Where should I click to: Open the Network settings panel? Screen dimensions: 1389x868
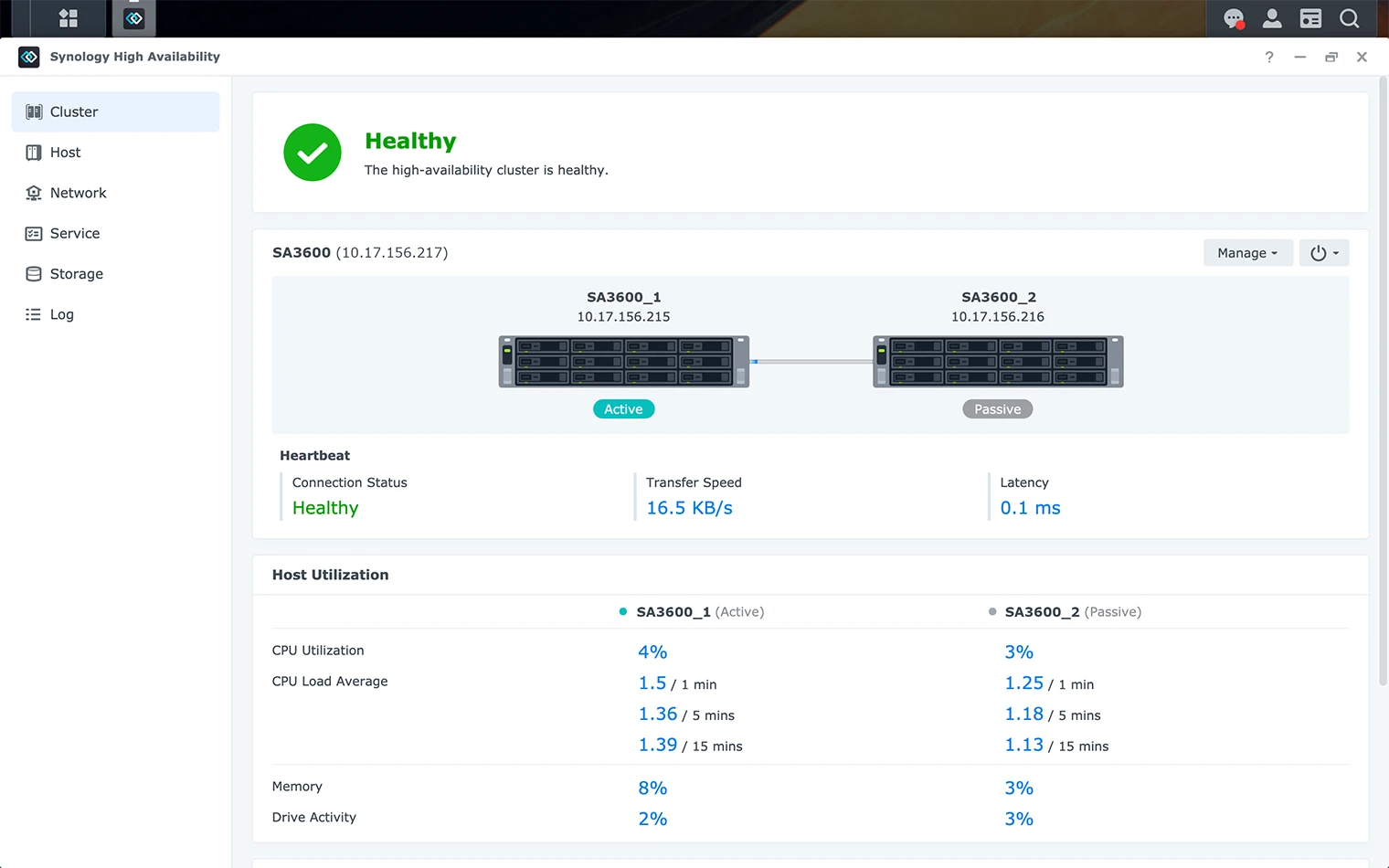pyautogui.click(x=34, y=193)
